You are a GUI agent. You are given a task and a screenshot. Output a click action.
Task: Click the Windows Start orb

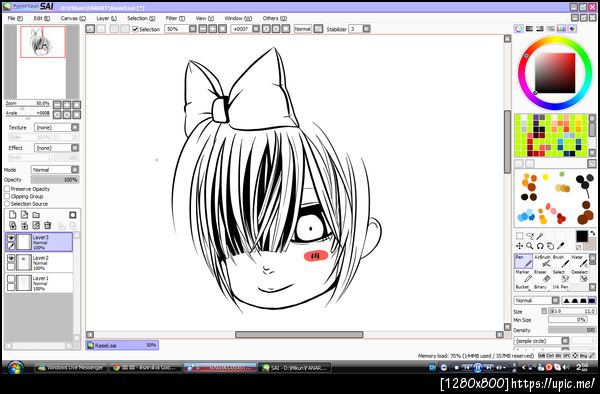tap(16, 368)
